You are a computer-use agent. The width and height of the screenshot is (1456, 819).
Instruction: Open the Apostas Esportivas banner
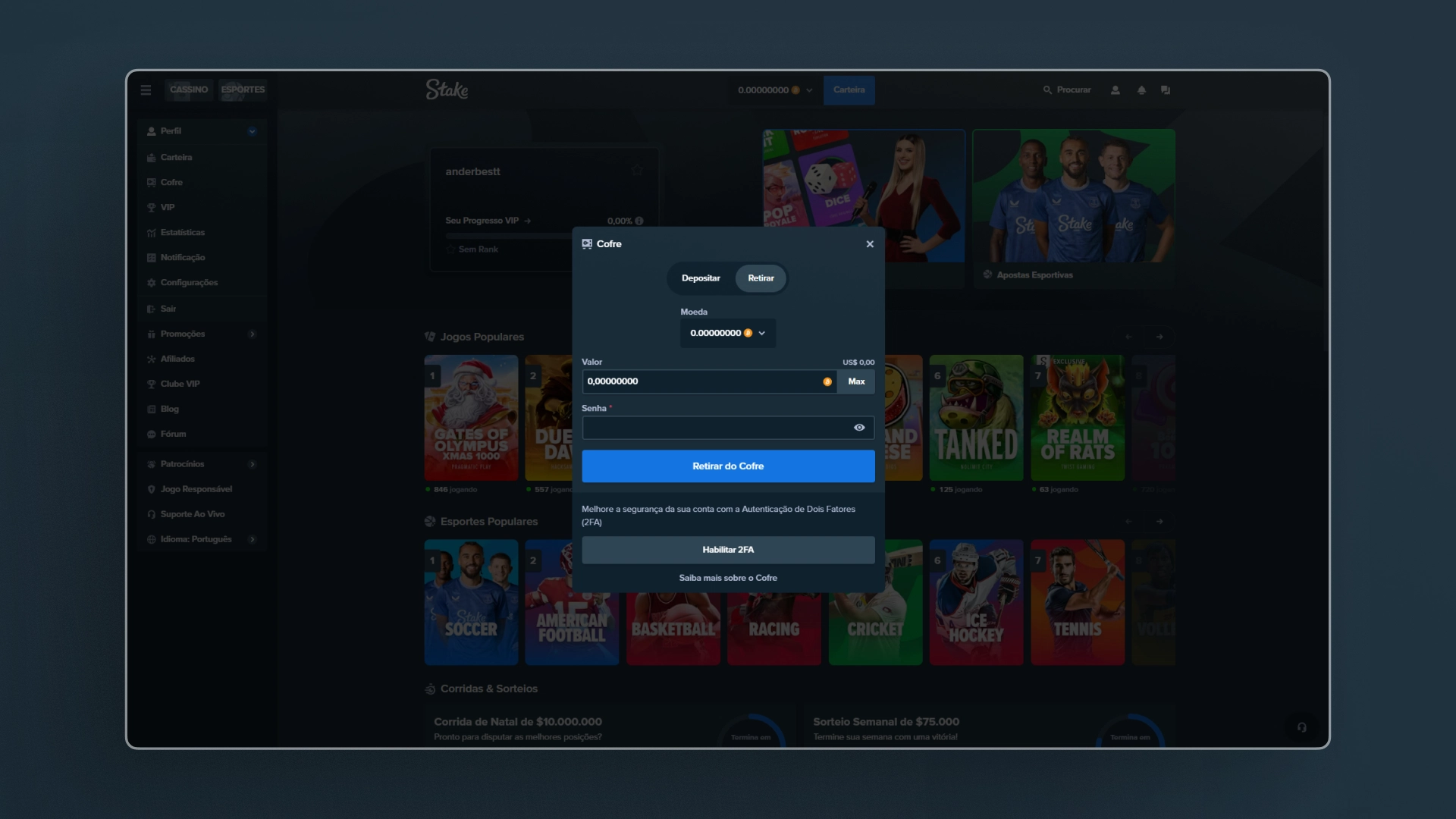1074,209
